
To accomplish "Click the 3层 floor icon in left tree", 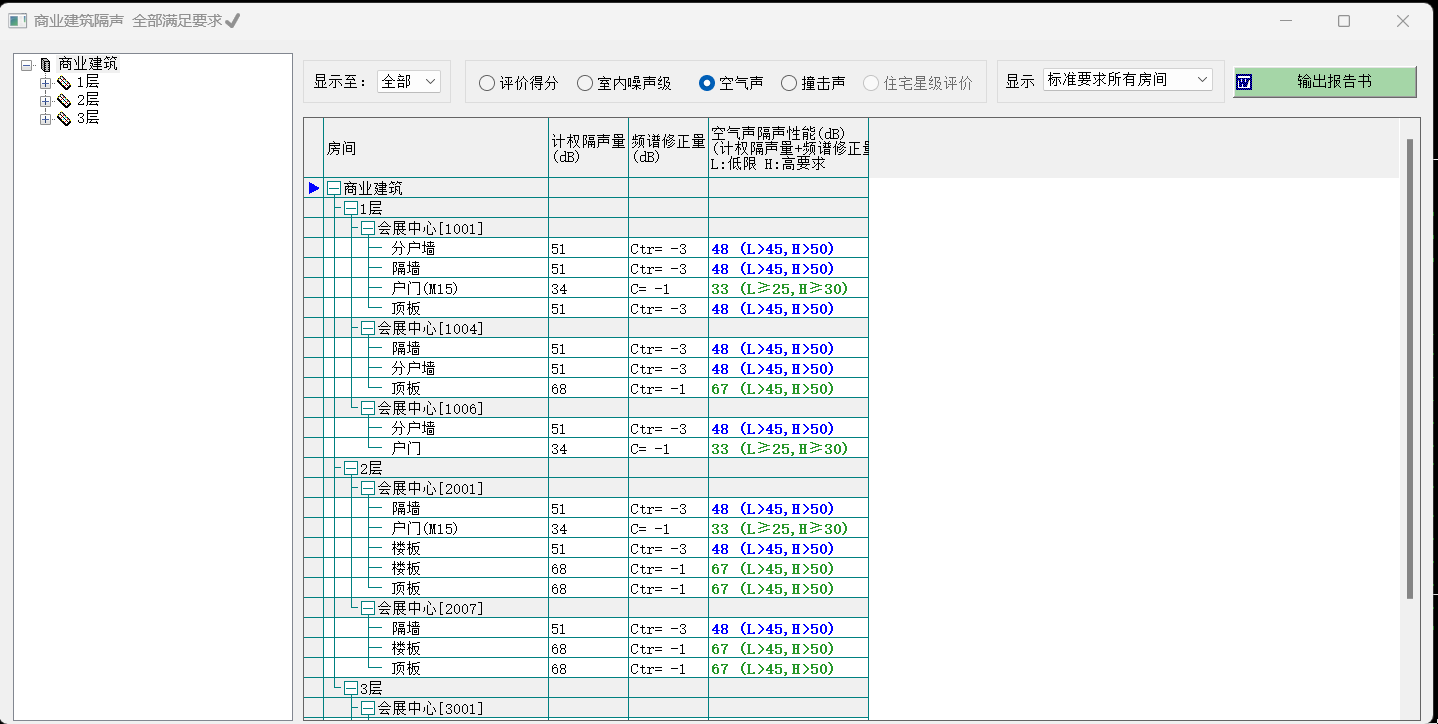I will point(64,119).
